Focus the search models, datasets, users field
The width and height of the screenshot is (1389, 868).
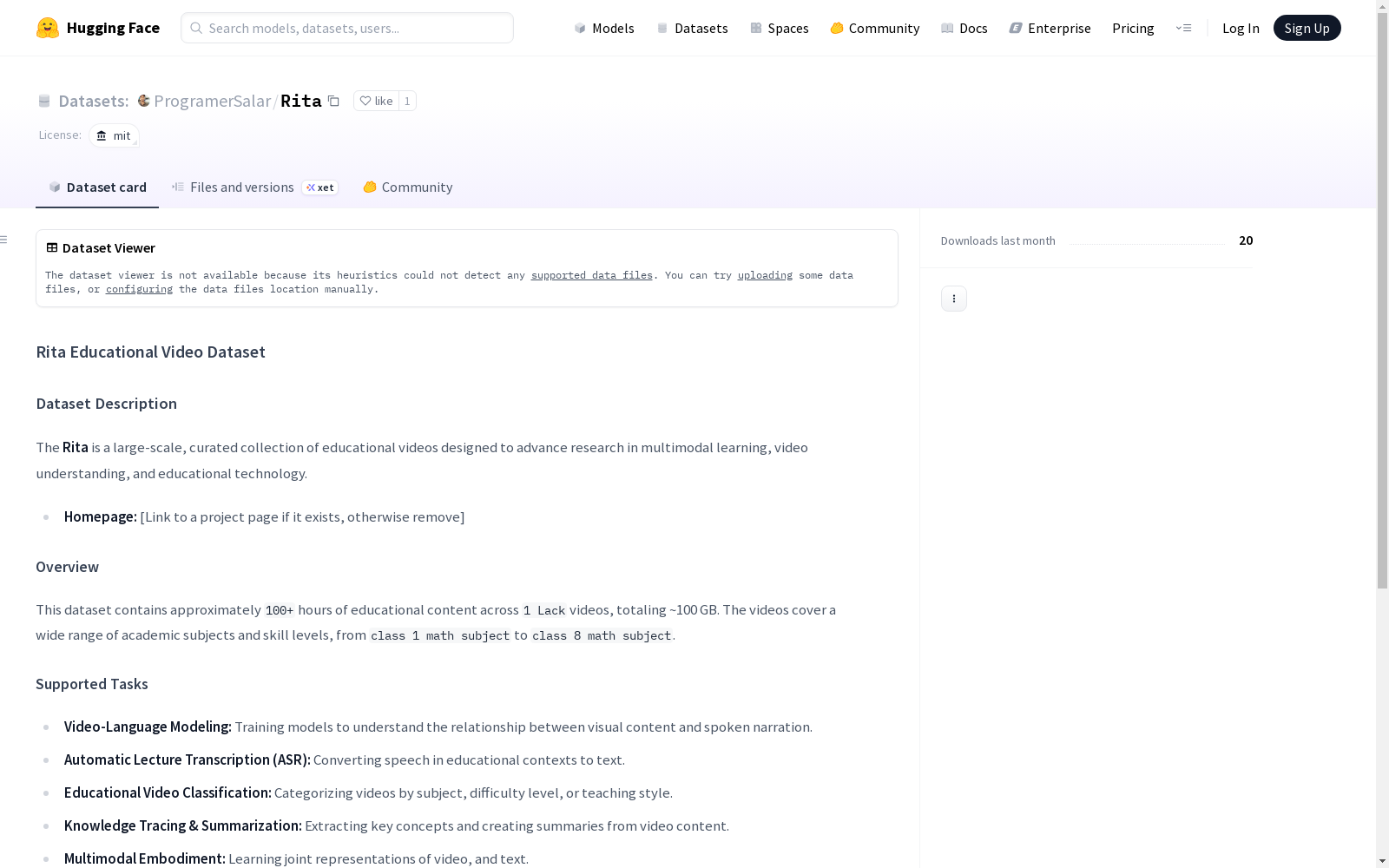point(347,28)
